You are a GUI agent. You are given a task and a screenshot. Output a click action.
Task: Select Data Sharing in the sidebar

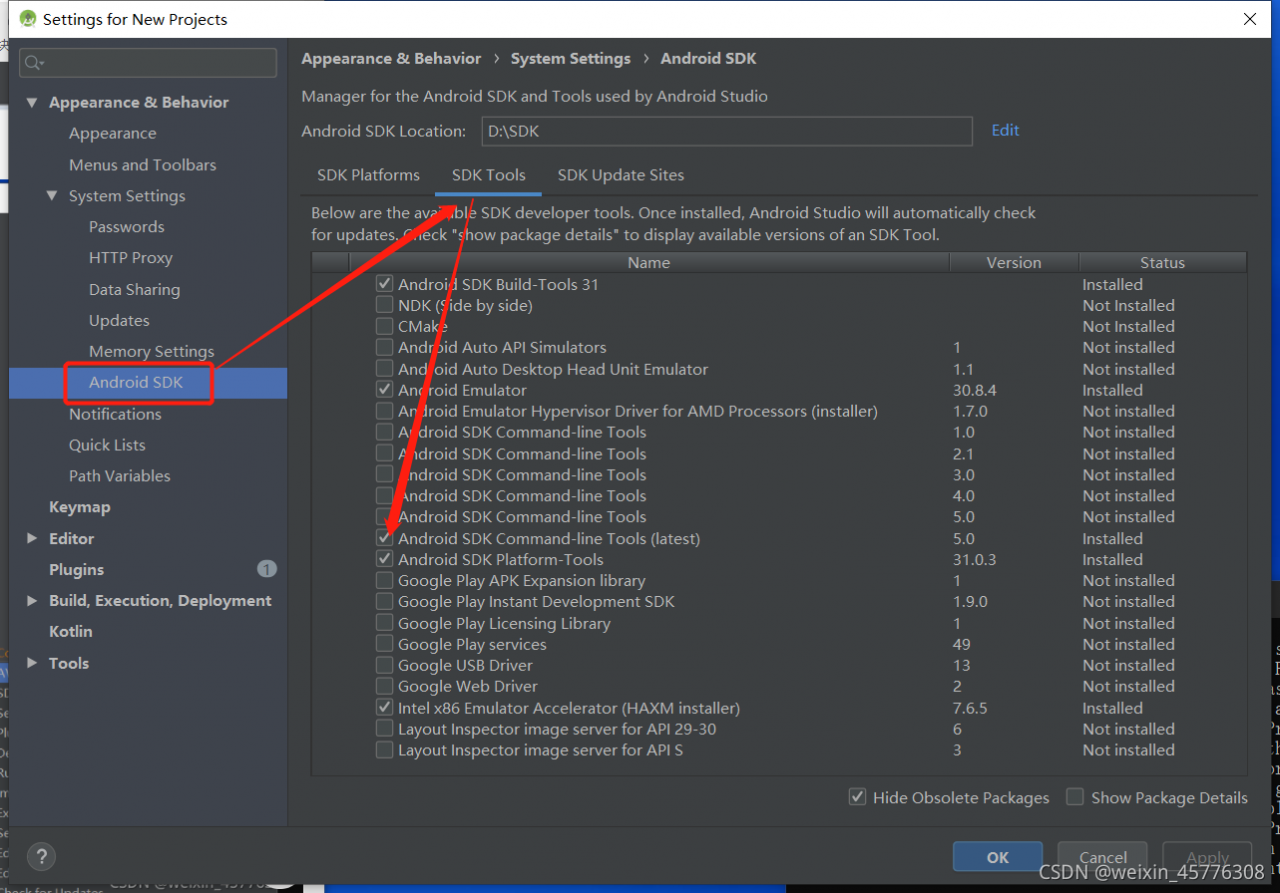[134, 290]
